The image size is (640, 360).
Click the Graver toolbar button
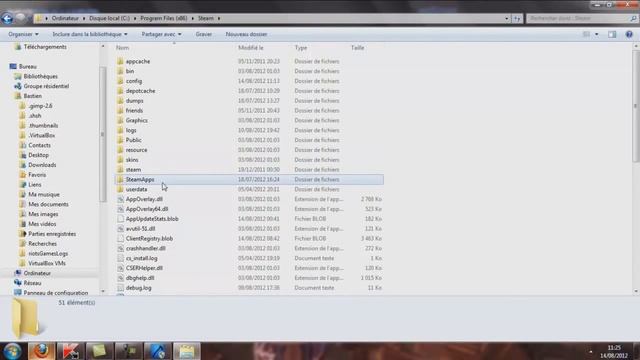pos(204,34)
